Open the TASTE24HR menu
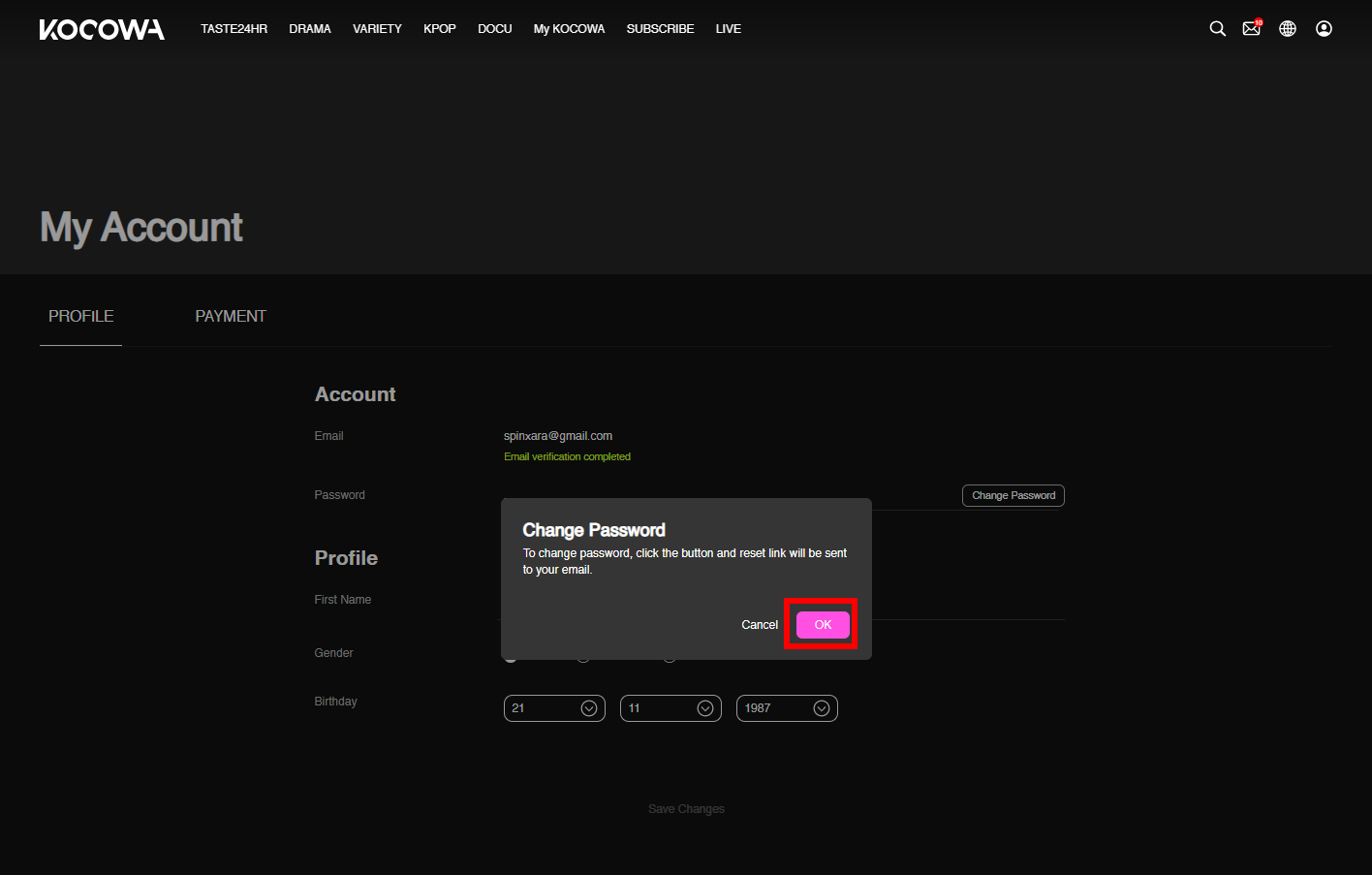Image resolution: width=1372 pixels, height=875 pixels. 234,29
